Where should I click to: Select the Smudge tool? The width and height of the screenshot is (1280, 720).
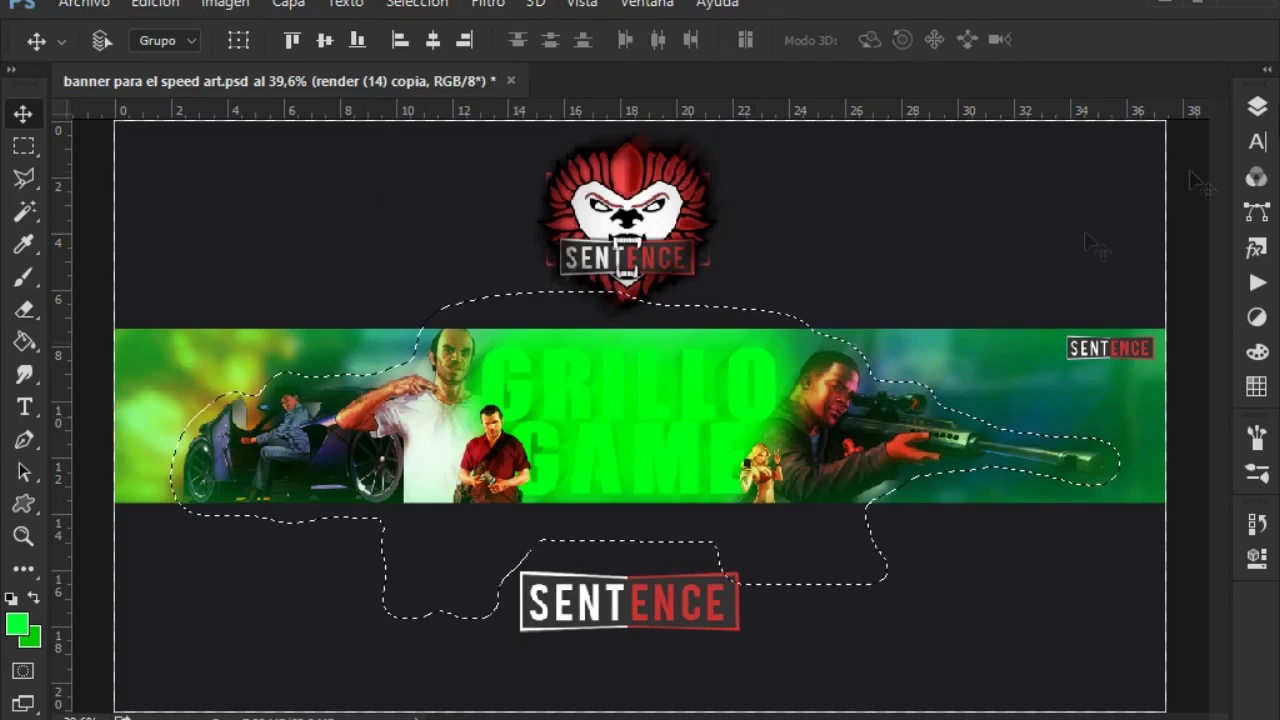pyautogui.click(x=23, y=374)
